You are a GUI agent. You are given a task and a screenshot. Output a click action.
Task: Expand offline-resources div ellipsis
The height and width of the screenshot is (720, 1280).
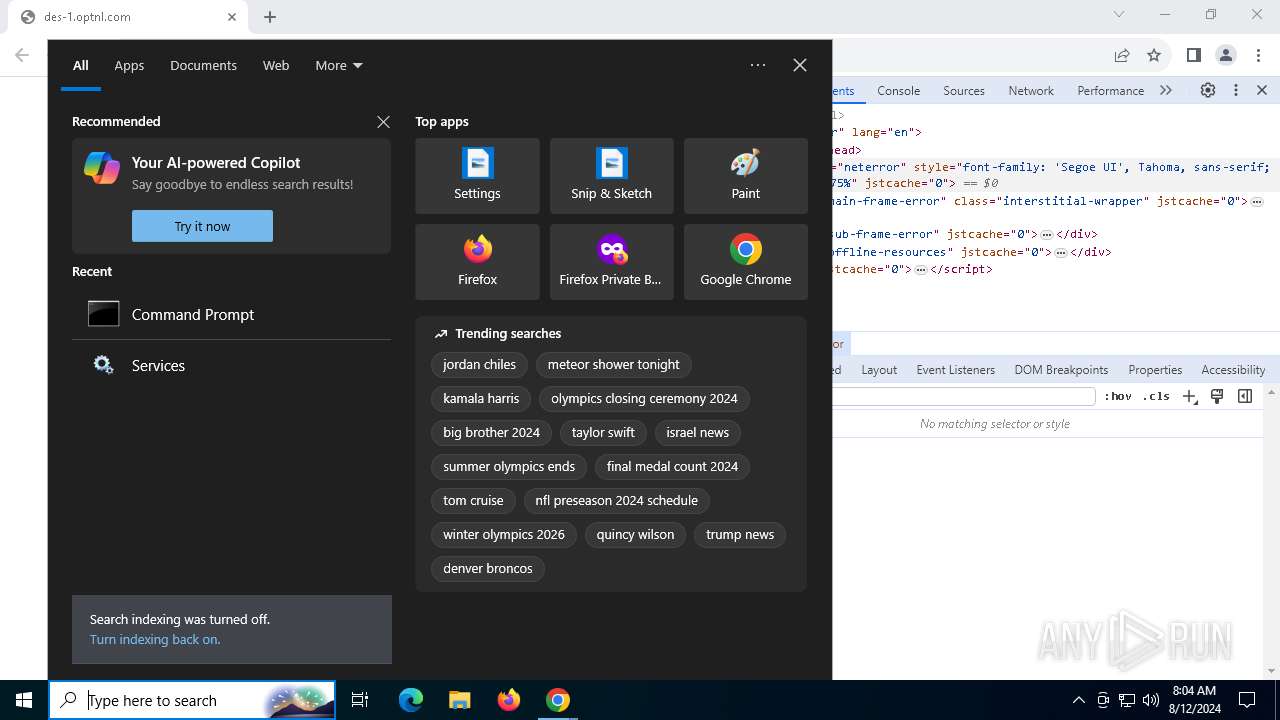coord(1061,253)
